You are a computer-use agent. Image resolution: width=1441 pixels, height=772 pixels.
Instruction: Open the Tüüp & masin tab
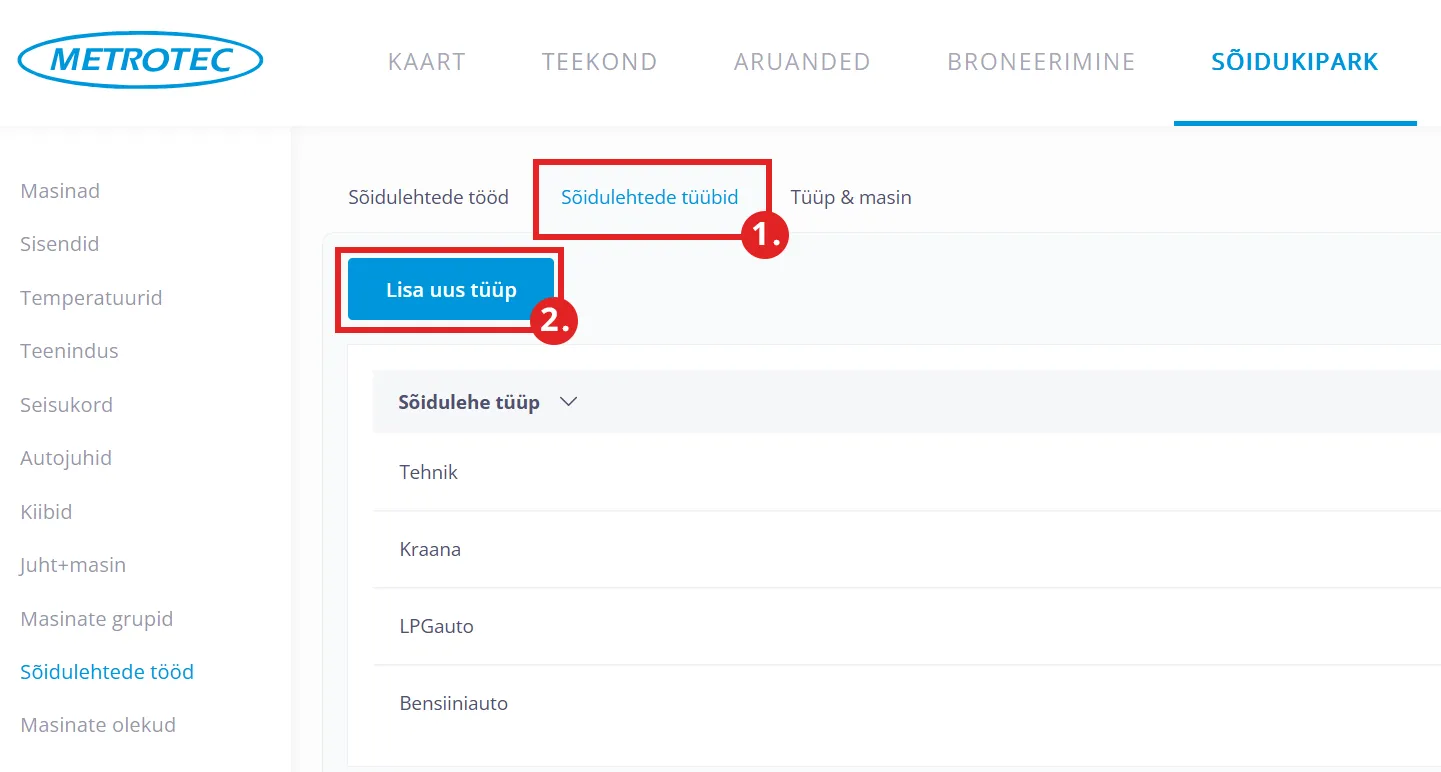851,197
